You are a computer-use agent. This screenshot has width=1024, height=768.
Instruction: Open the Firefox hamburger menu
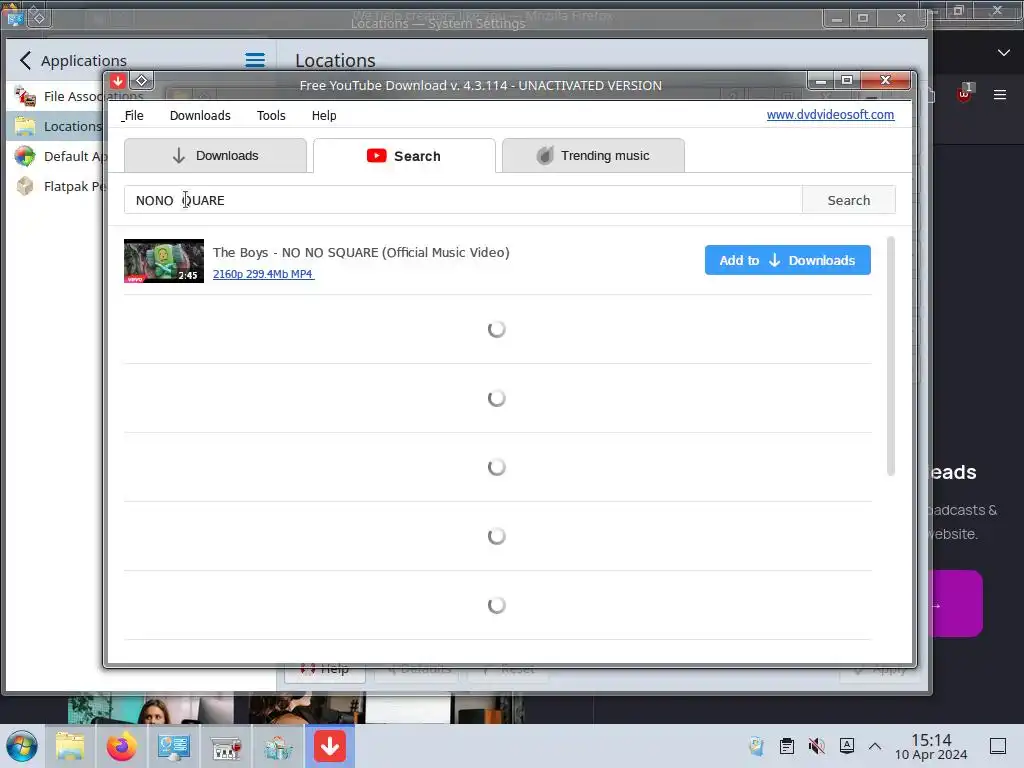[1000, 95]
